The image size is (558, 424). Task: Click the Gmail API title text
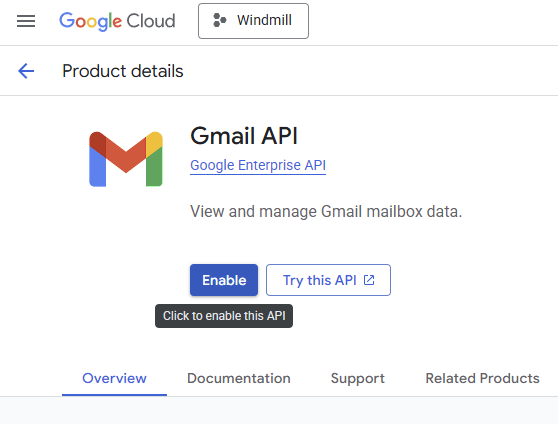tap(244, 136)
